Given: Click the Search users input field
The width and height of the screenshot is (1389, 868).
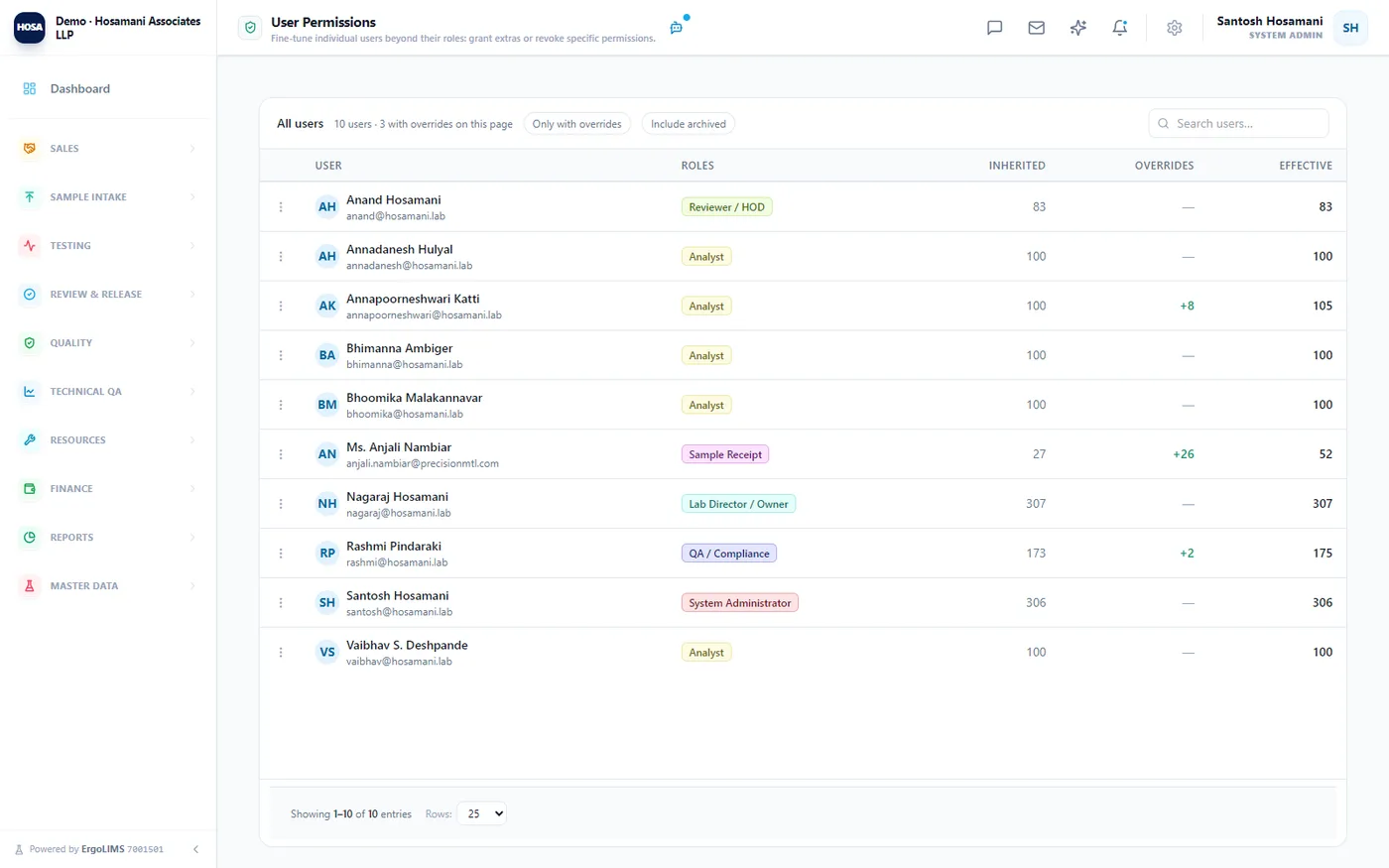Looking at the screenshot, I should click(1238, 124).
